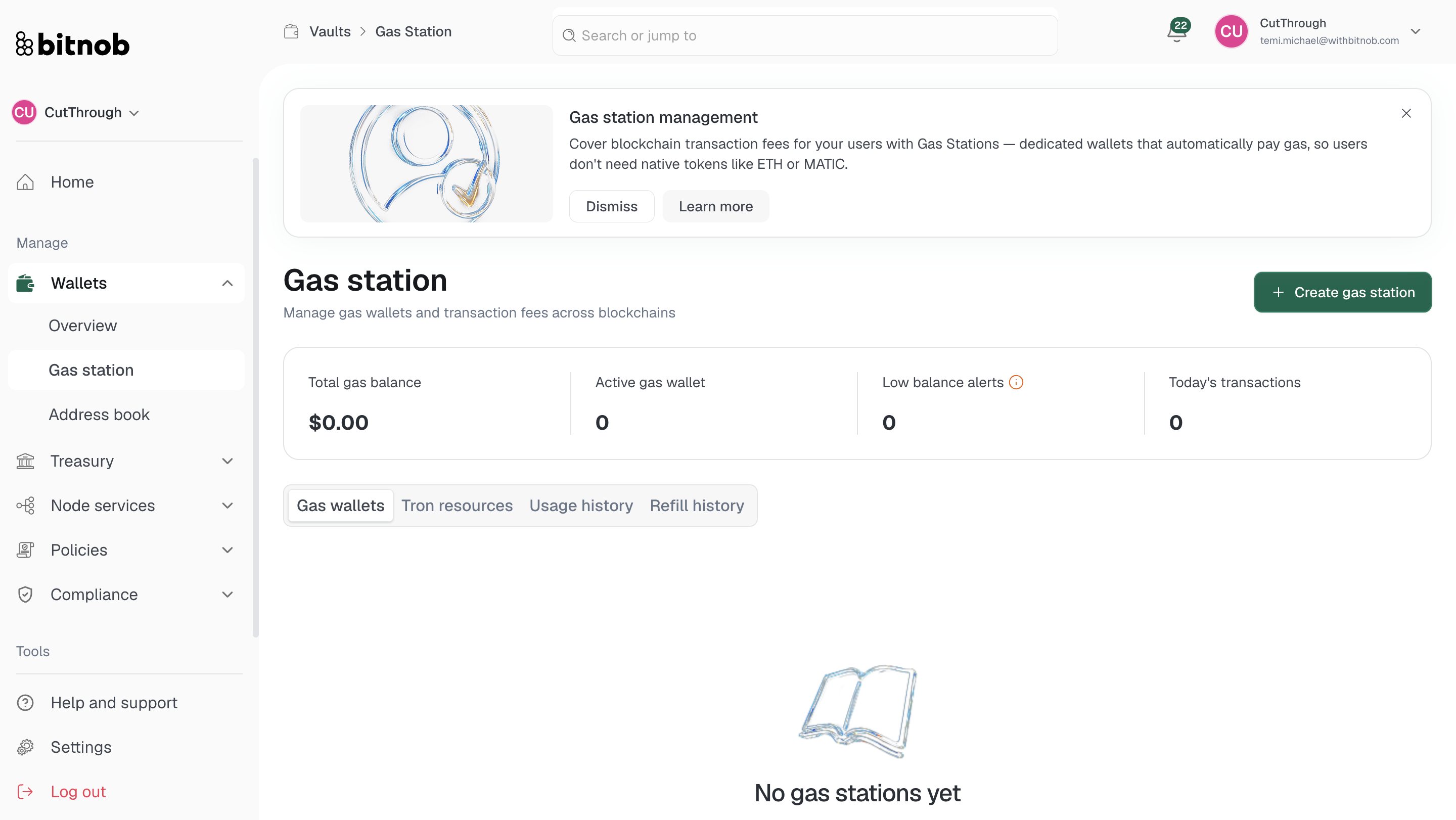Viewport: 1456px width, 820px height.
Task: Switch to the Tron resources tab
Action: click(x=457, y=505)
